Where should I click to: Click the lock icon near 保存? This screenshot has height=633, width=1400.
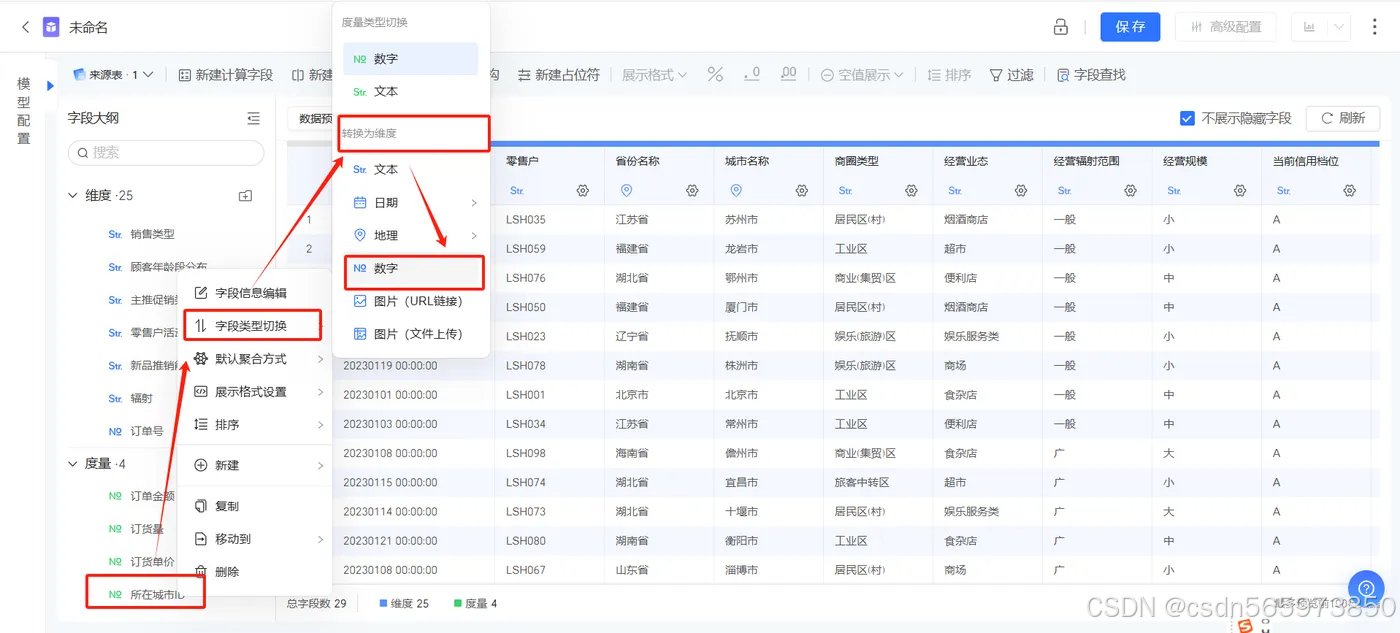pos(1059,26)
